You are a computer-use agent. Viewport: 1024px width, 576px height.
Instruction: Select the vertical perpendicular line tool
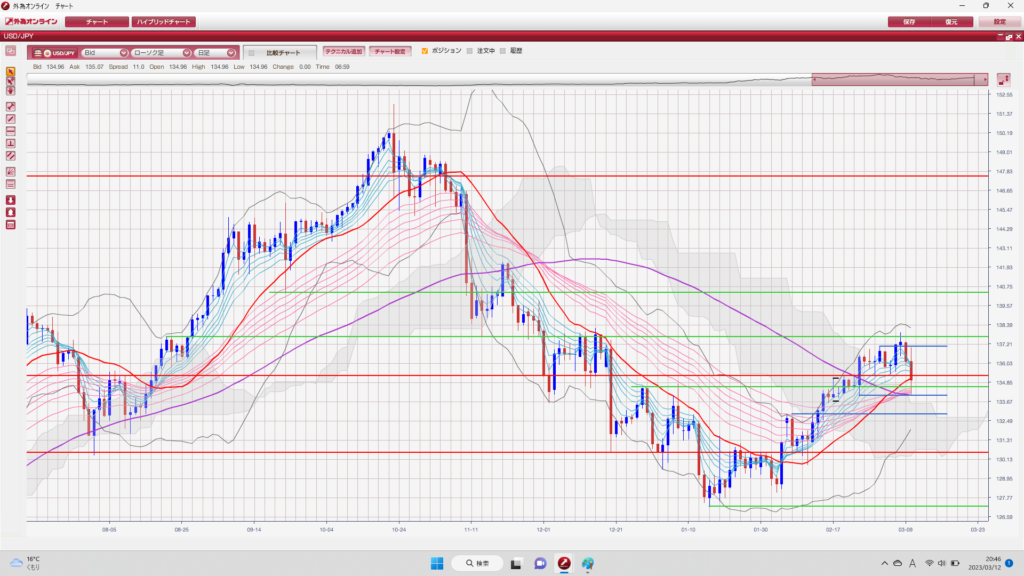(x=10, y=144)
